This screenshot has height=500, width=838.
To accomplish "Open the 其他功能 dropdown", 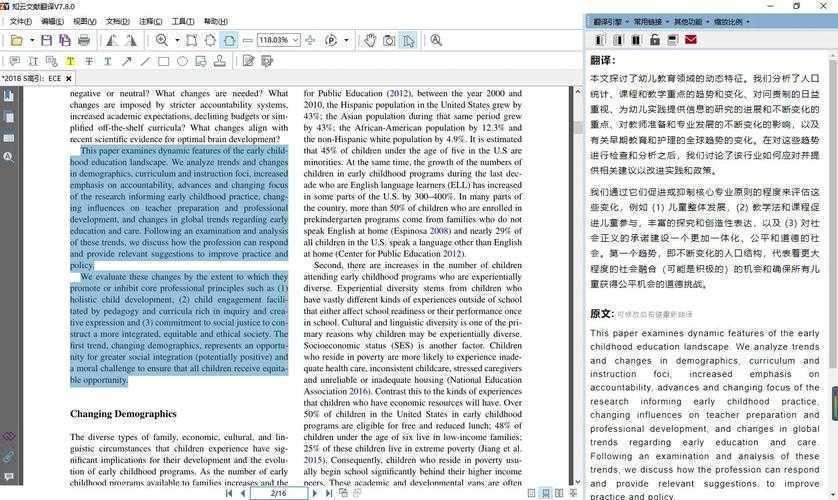I will click(691, 22).
